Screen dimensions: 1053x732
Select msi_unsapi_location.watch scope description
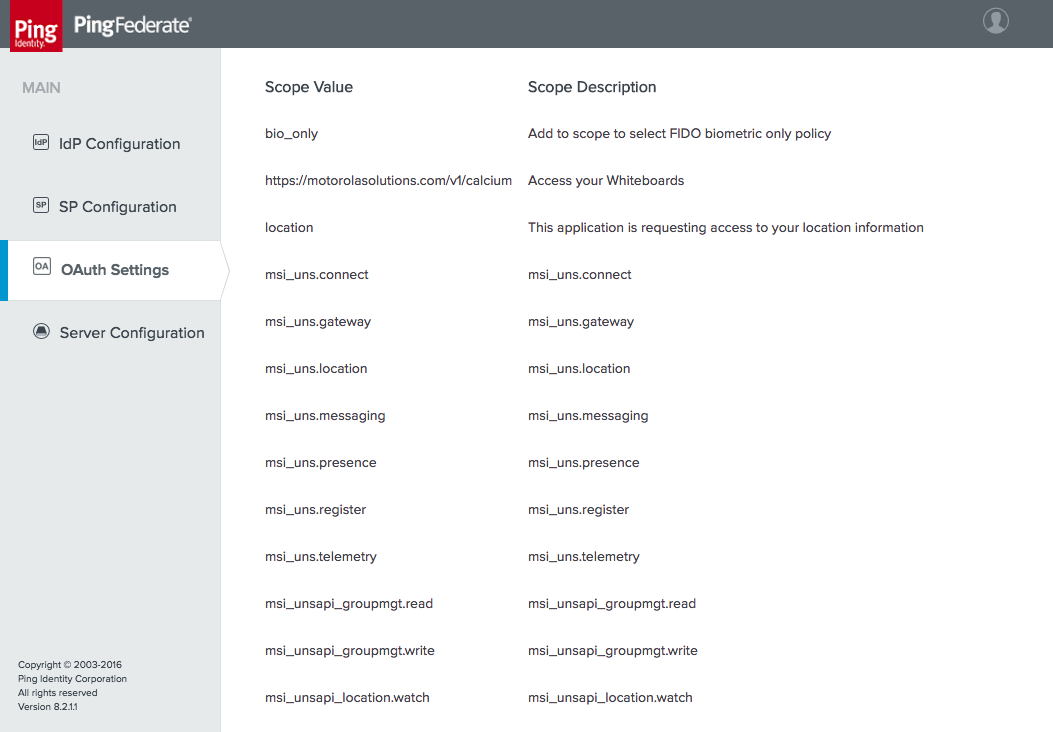(x=610, y=698)
